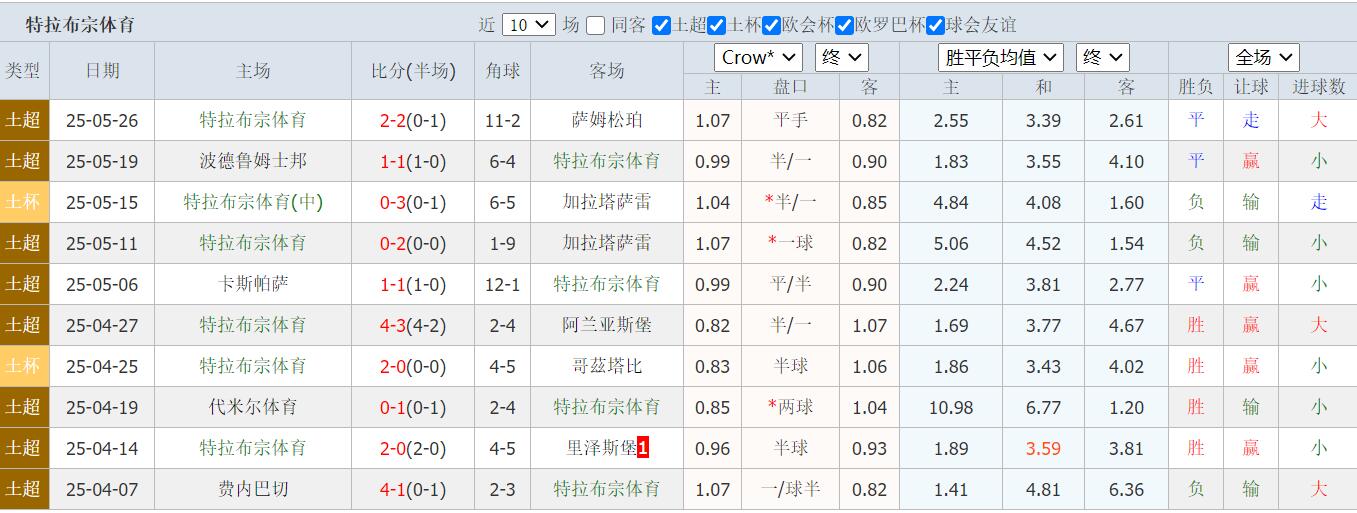Viewport: 1357px width, 513px height.
Task: Uncheck the 欧罗巴杯 filter checkbox
Action: coord(844,25)
